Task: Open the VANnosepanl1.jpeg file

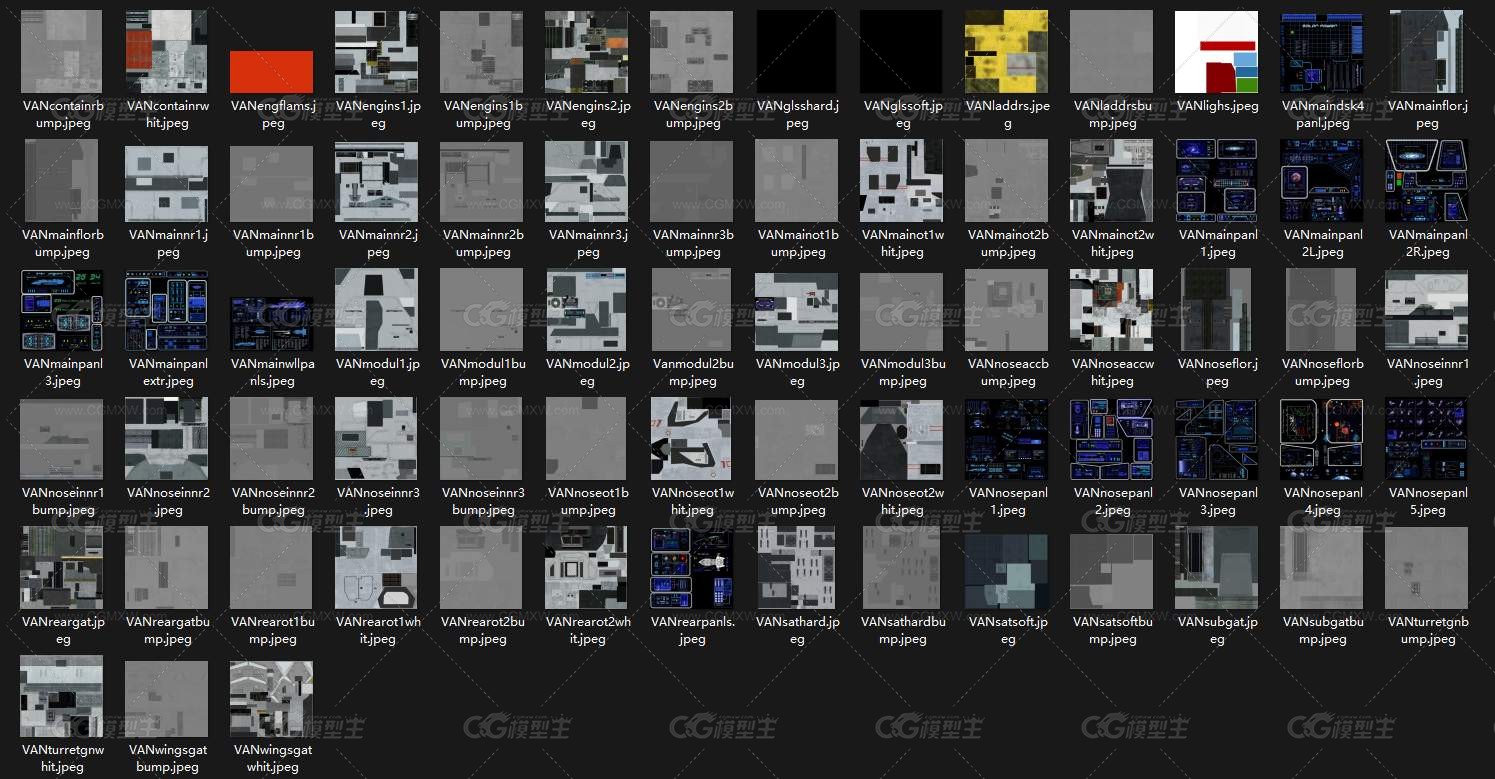Action: [x=1007, y=439]
